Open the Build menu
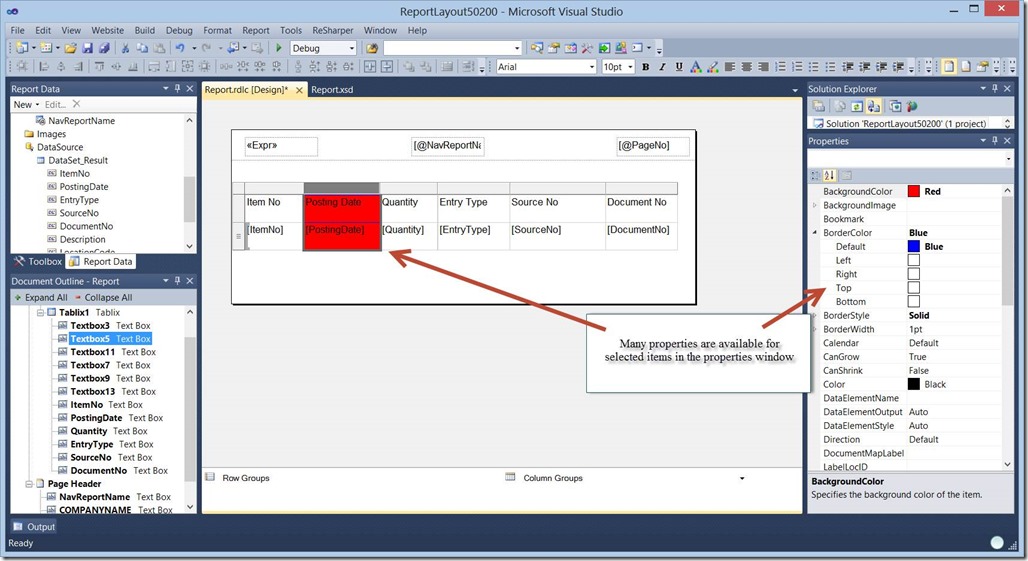Viewport: 1028px width, 561px height. coord(145,30)
